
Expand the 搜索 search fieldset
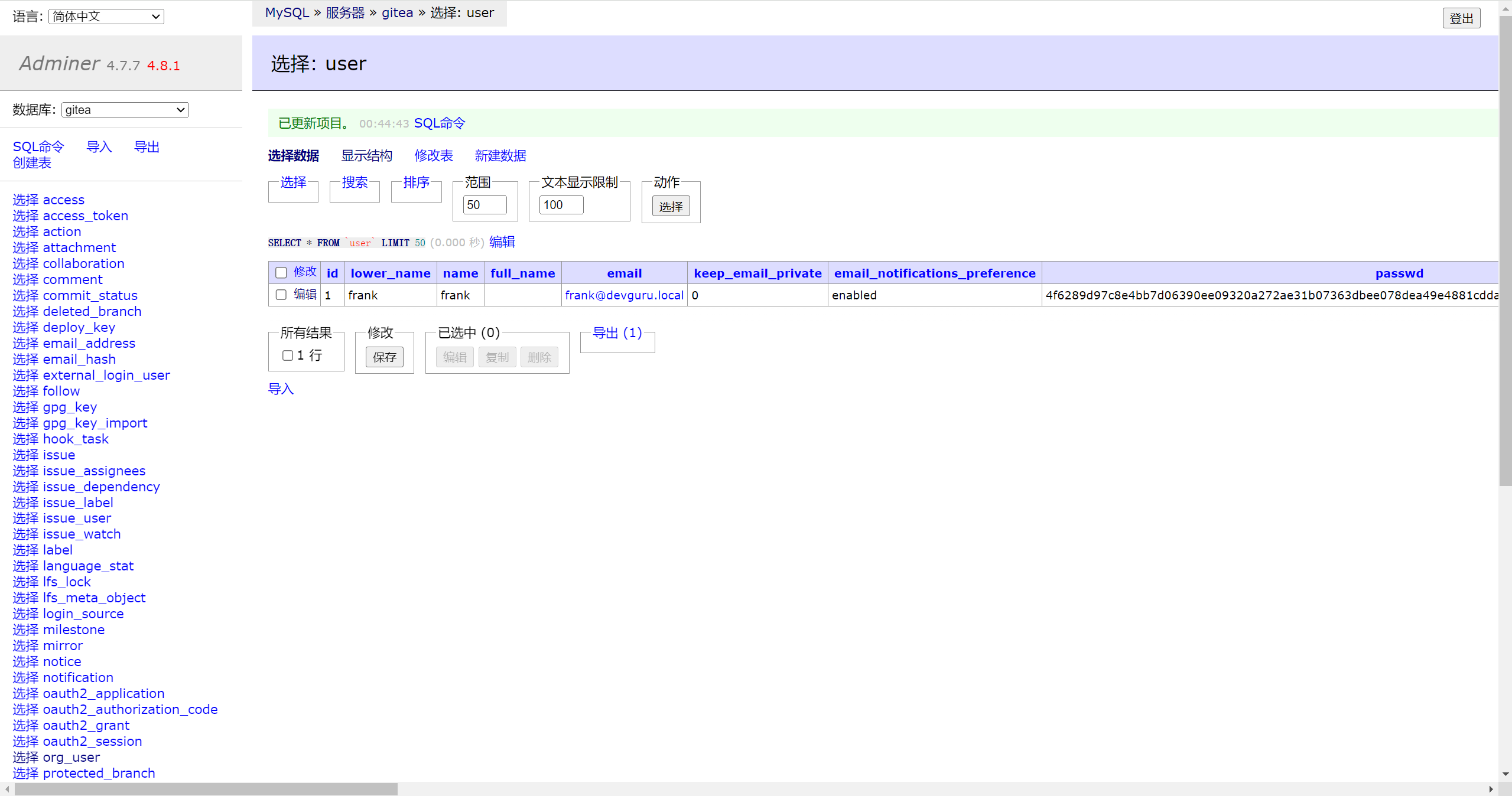tap(355, 182)
